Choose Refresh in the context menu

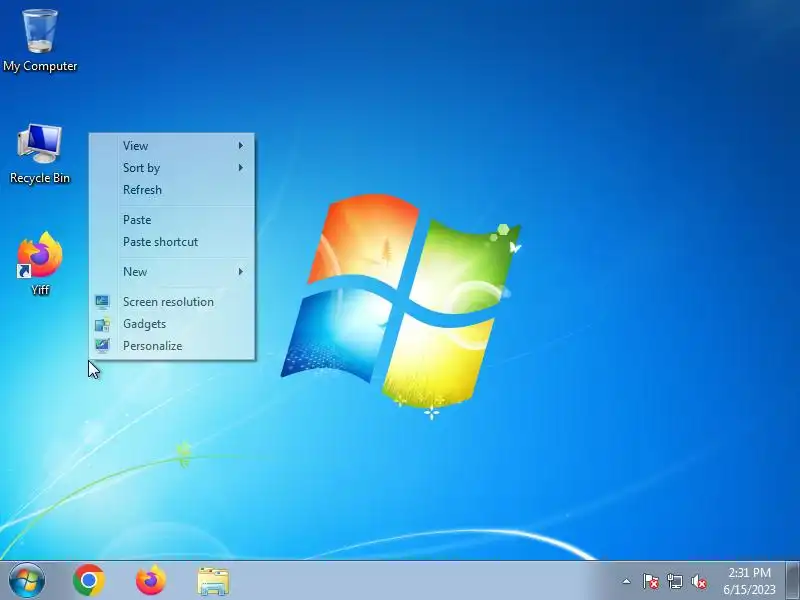click(173, 190)
